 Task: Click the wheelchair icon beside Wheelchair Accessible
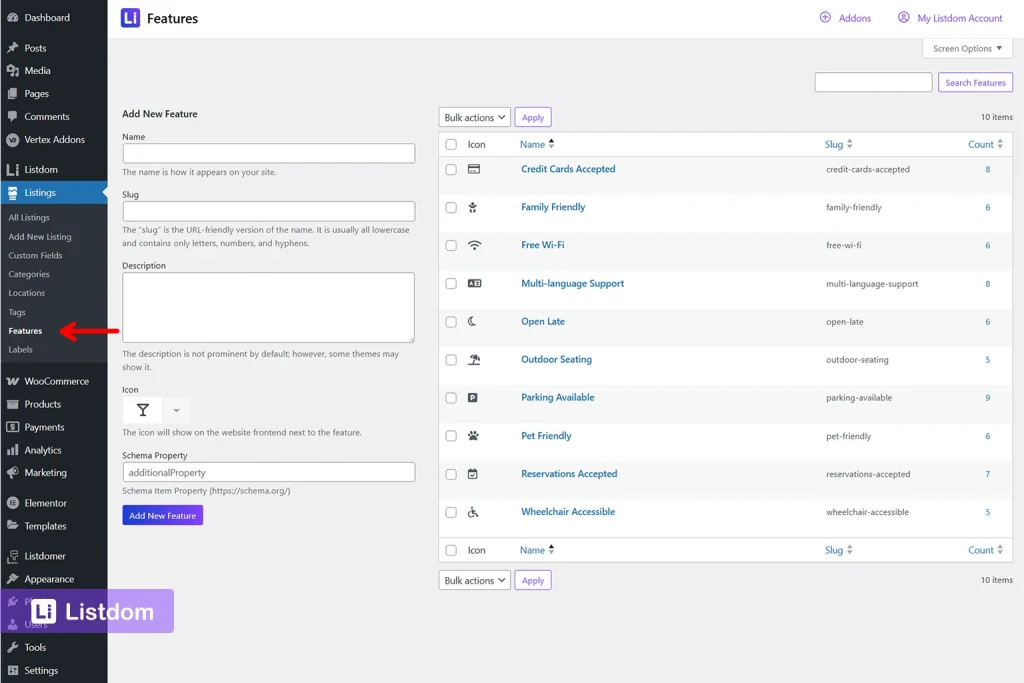click(x=475, y=512)
